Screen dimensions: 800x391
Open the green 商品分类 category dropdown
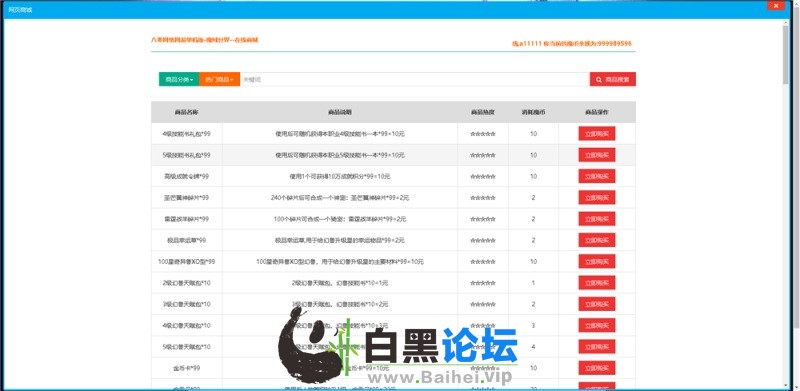tap(179, 79)
